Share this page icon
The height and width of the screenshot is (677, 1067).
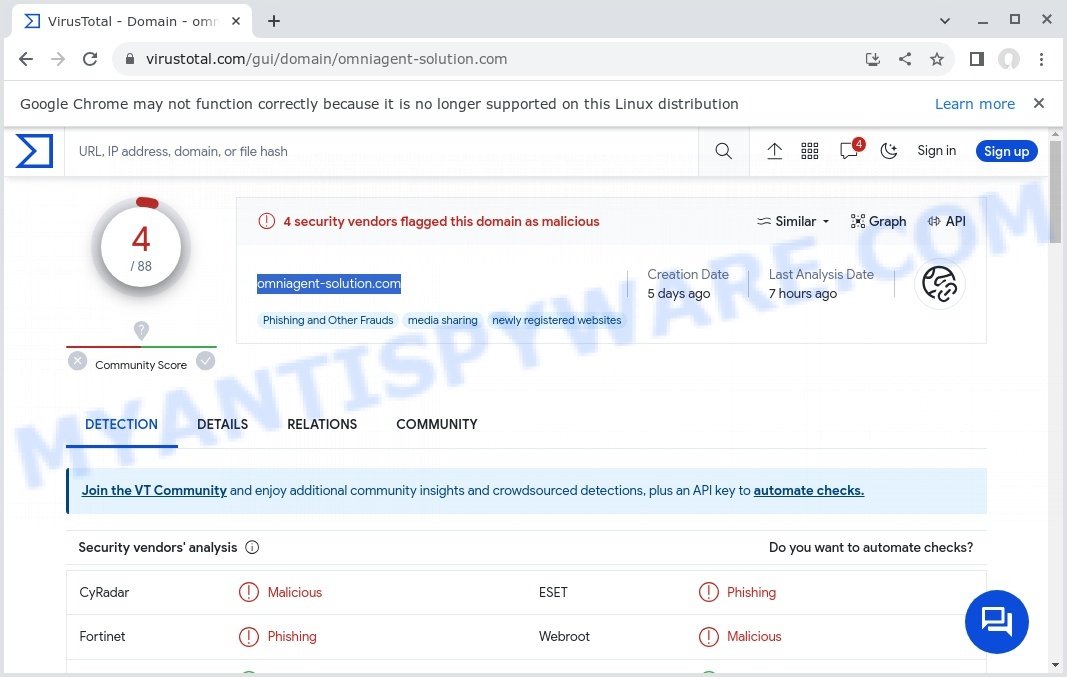coord(904,59)
